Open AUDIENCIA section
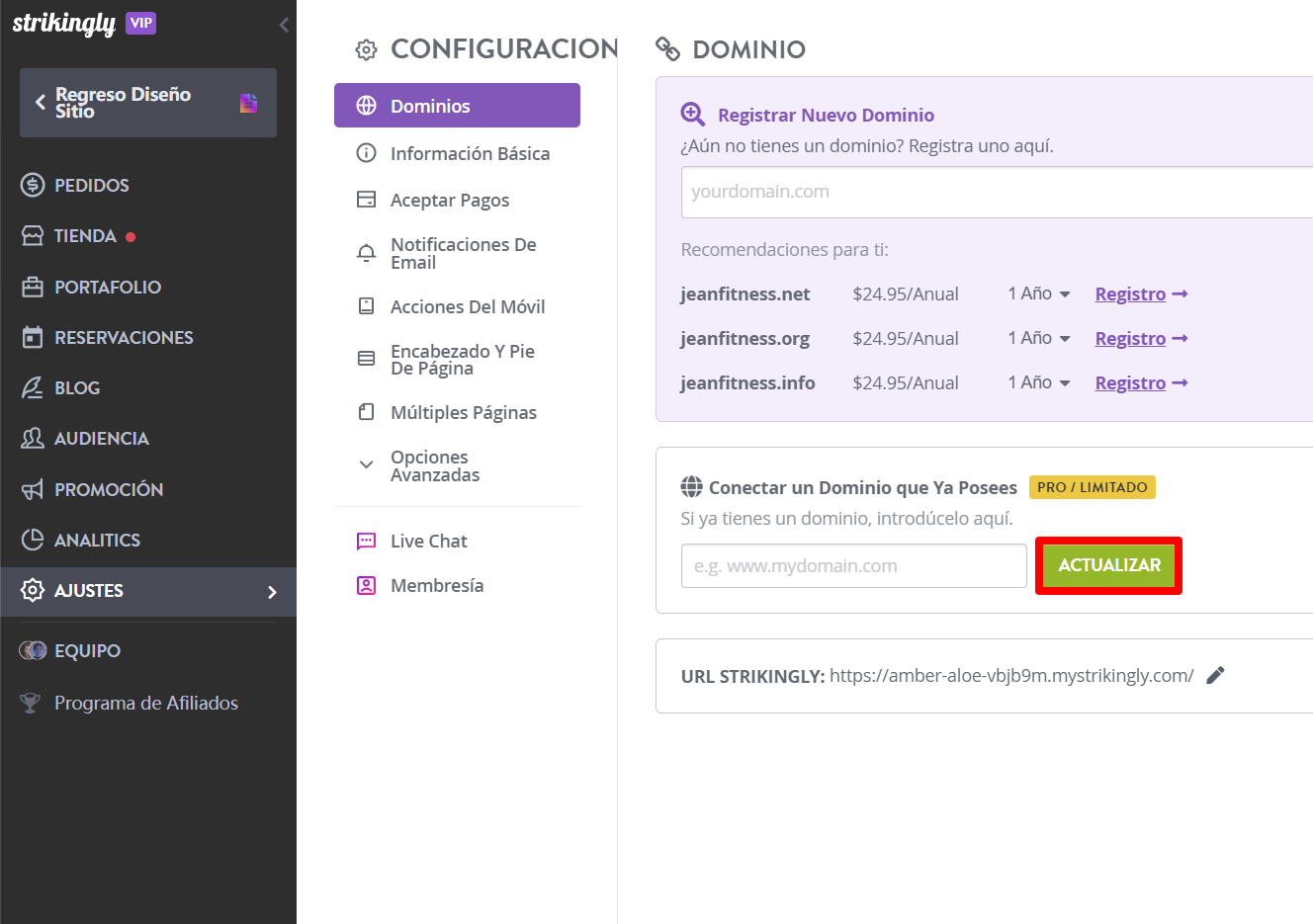The image size is (1313, 924). point(102,438)
